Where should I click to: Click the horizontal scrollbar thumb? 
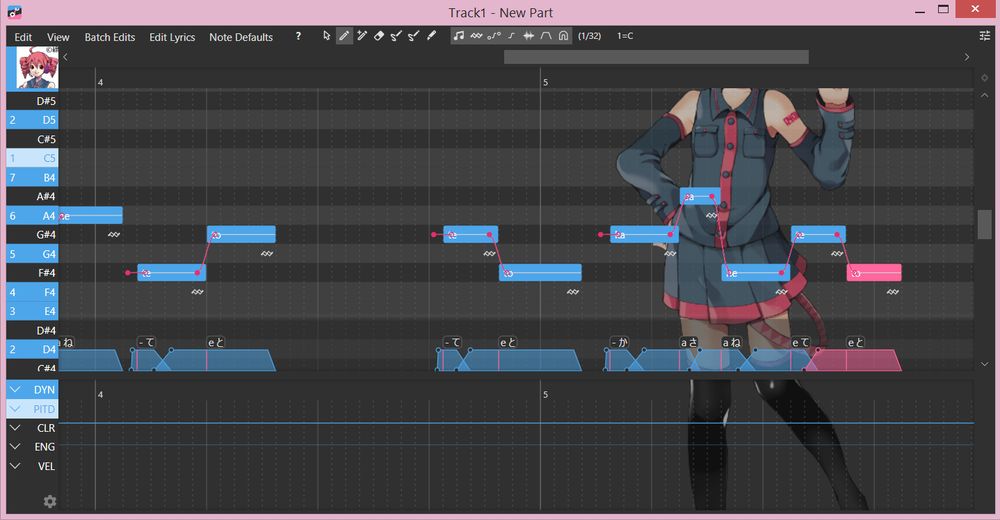coord(656,57)
